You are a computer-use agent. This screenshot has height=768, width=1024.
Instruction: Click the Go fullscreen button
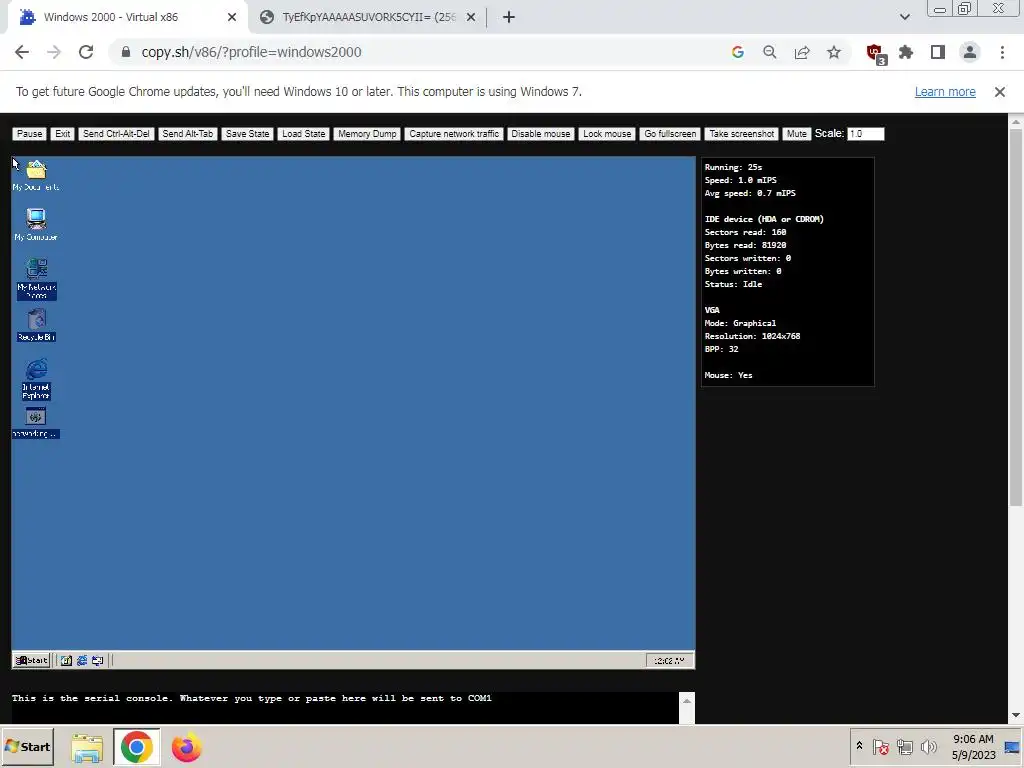click(670, 134)
